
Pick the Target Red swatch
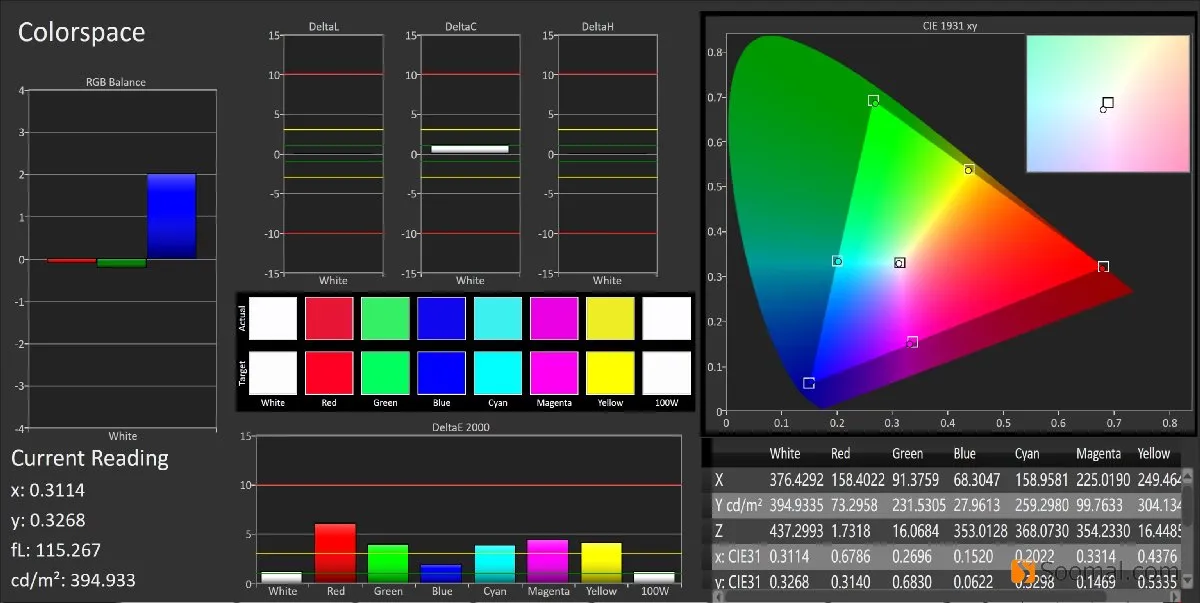tap(329, 373)
